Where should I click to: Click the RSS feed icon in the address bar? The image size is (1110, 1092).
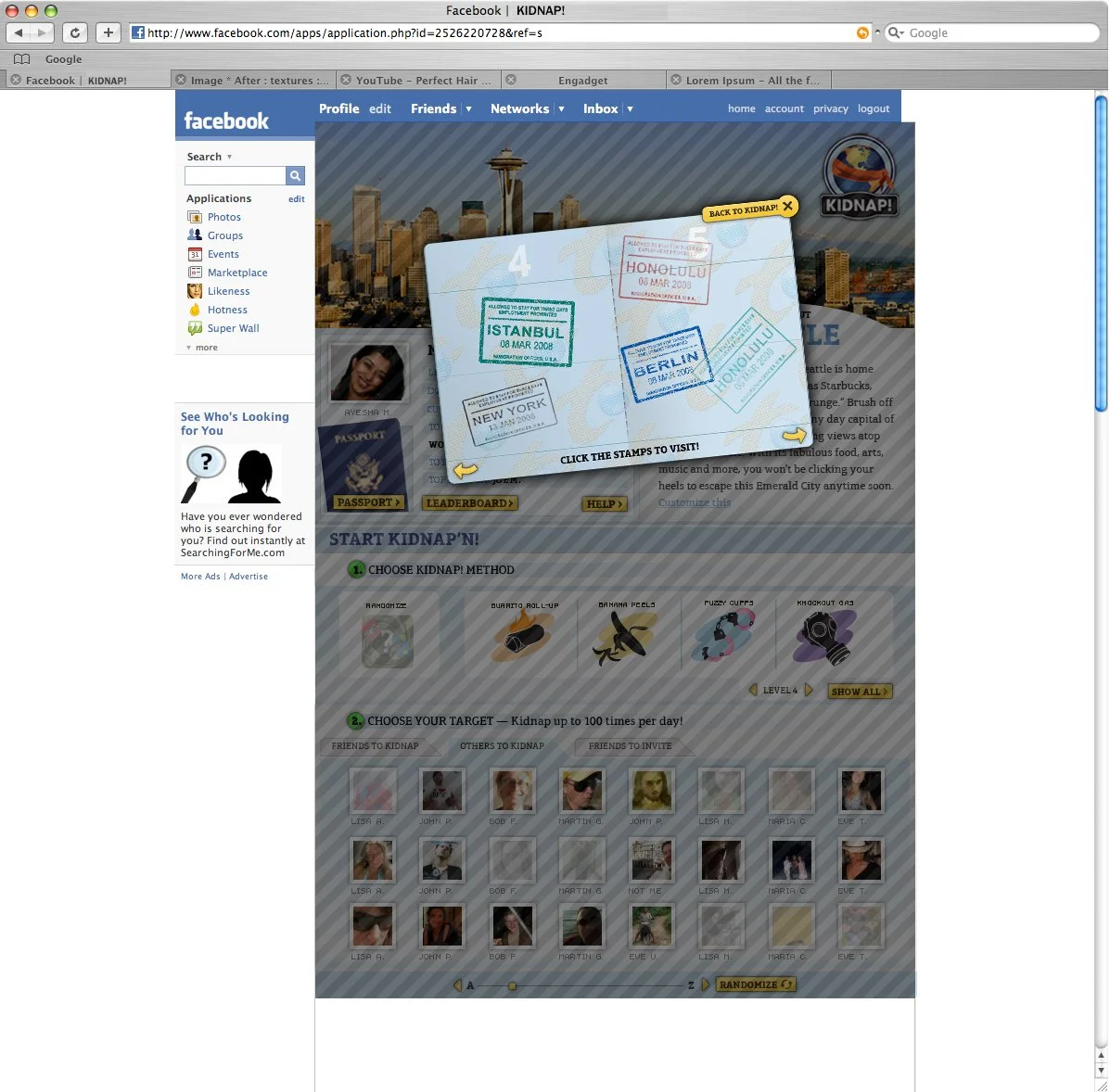click(862, 32)
